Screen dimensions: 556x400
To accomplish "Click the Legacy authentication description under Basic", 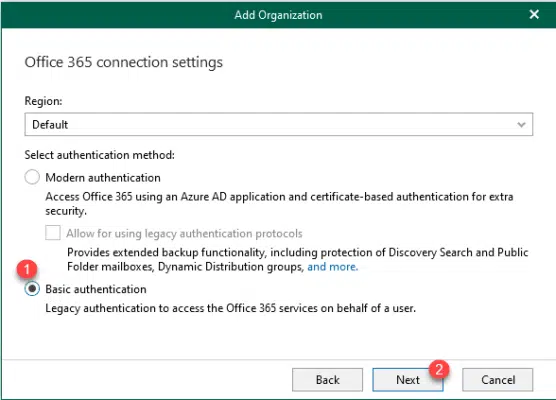I will point(230,308).
